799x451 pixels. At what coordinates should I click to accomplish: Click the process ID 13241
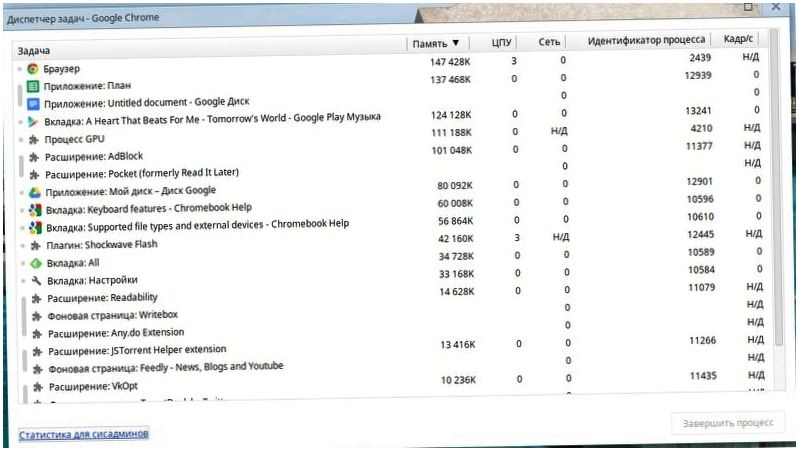[x=699, y=111]
